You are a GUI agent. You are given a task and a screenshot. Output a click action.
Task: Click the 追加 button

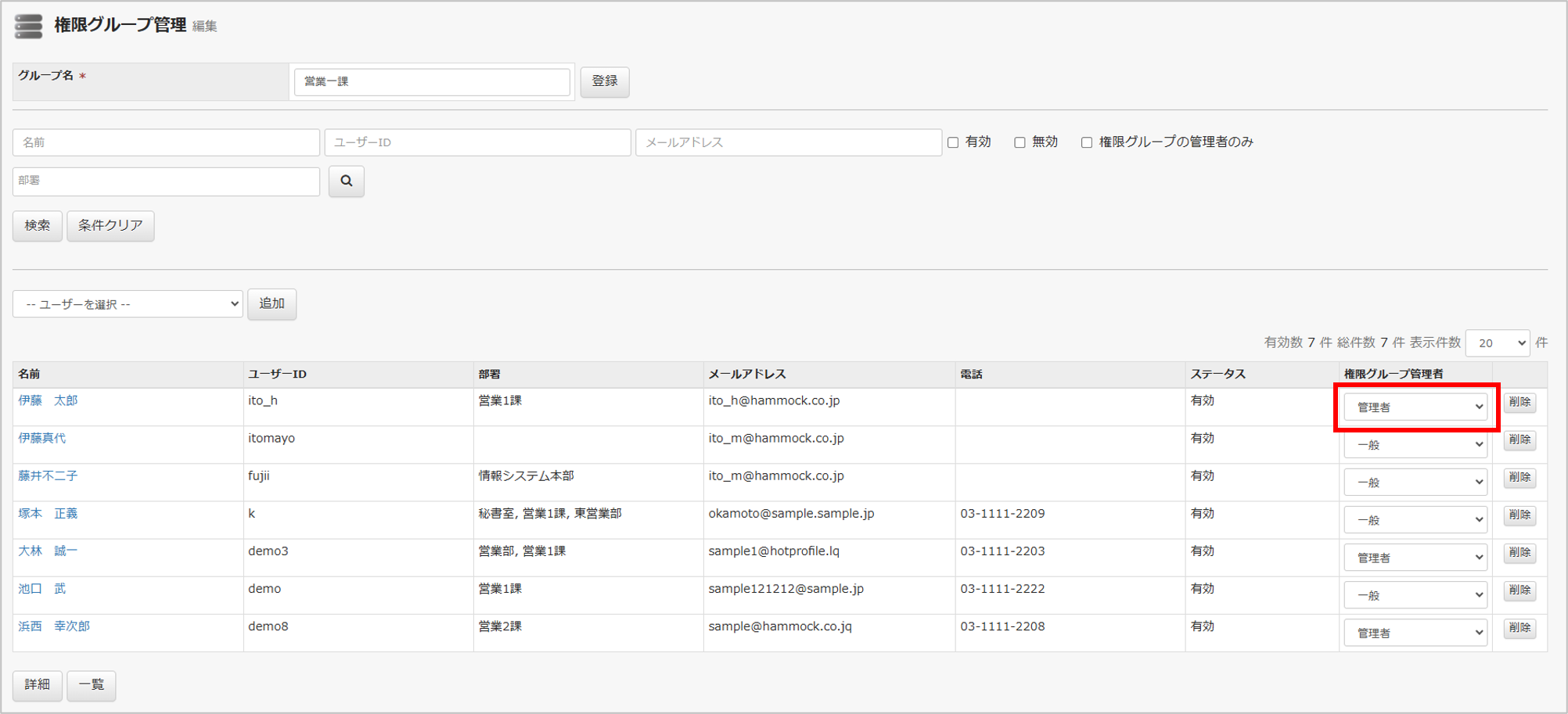(x=272, y=304)
